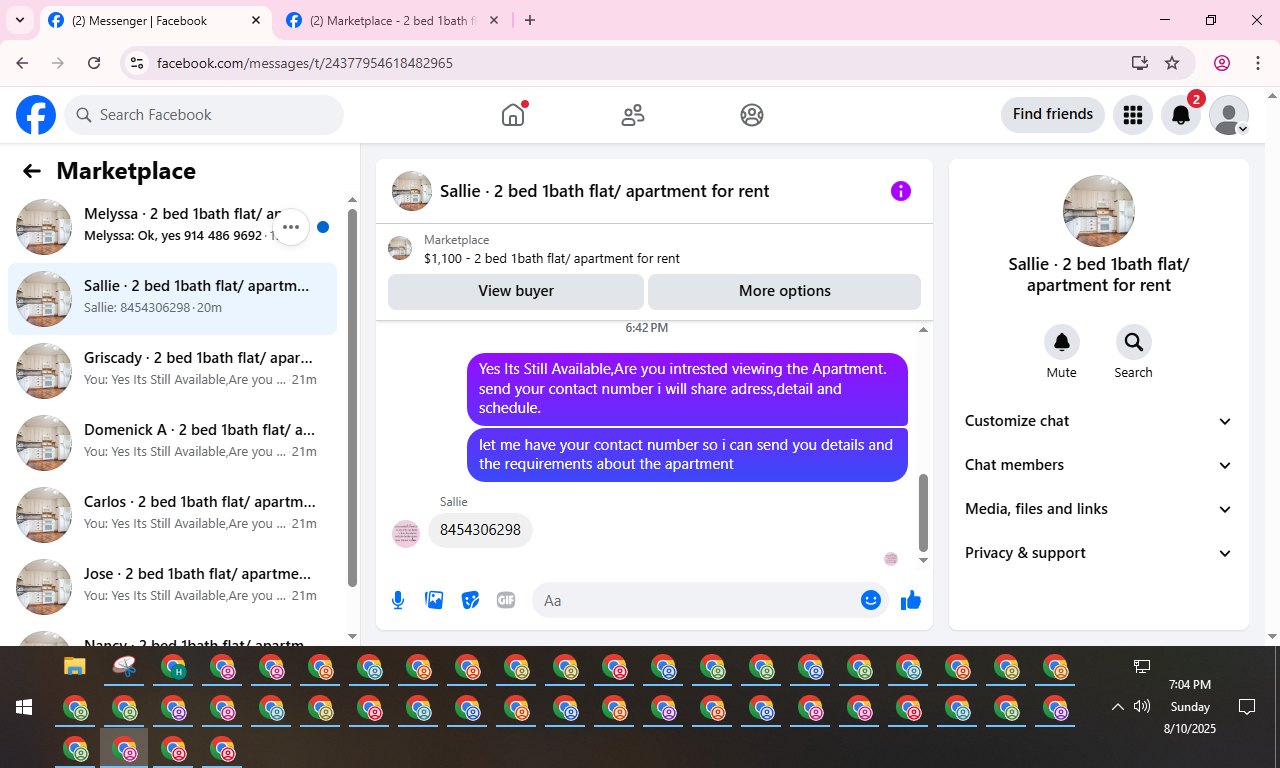Click the View buyer button
The image size is (1280, 768).
click(516, 291)
